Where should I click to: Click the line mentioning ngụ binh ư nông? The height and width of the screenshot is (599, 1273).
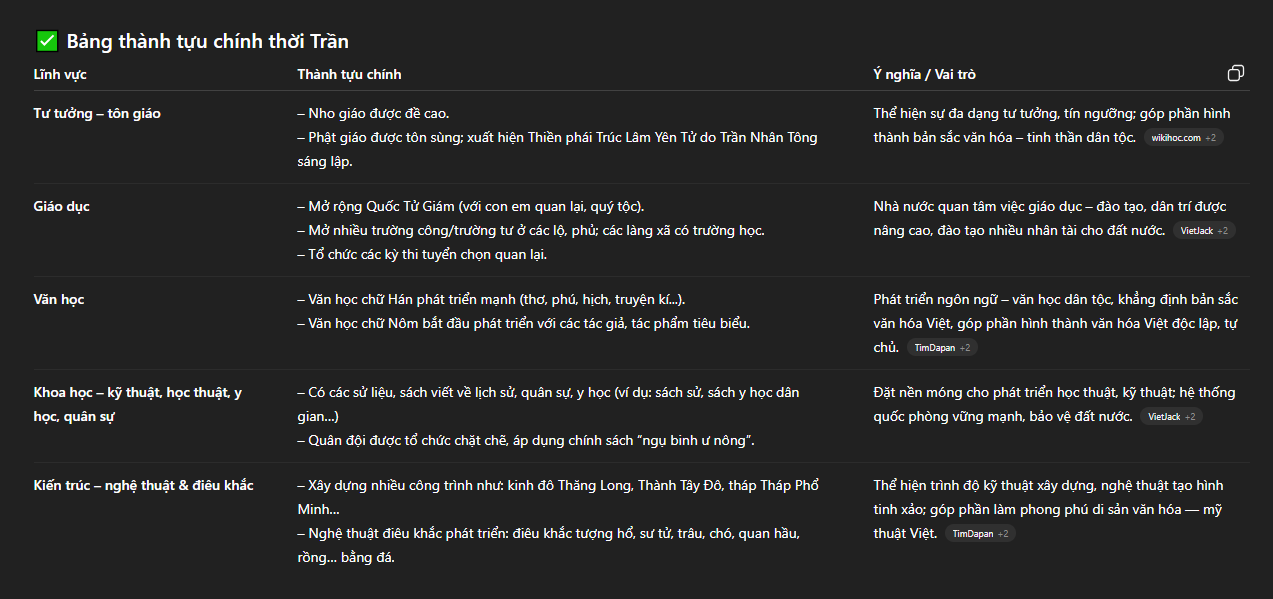pos(532,441)
